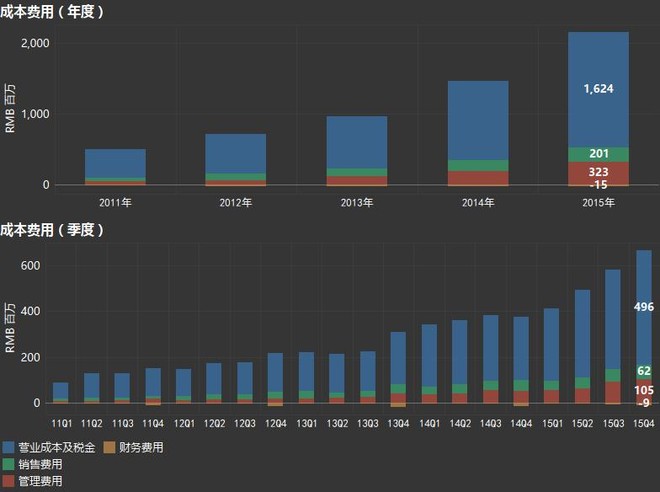Viewport: 660px width, 492px height.
Task: Select the 11Q4 quarterly bar
Action: pos(153,387)
